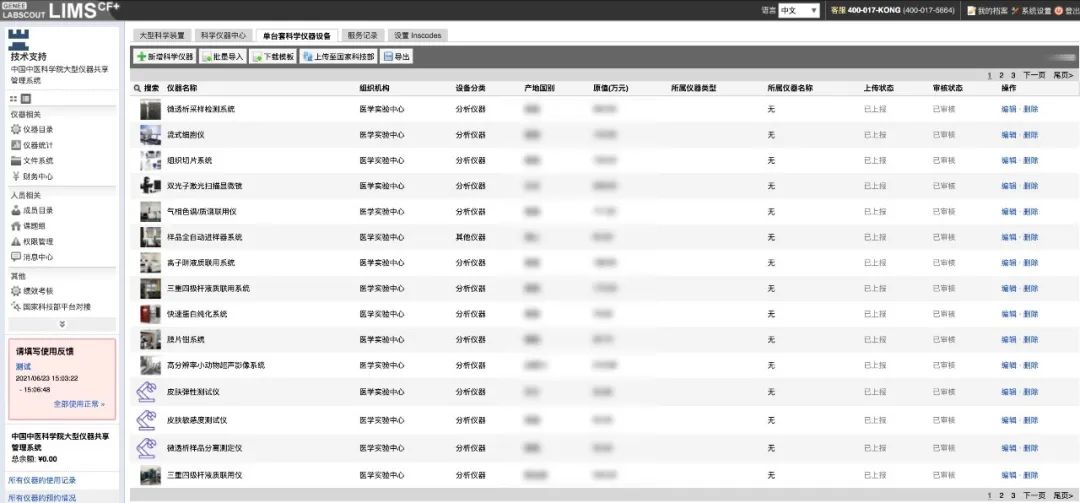Click the 登出 logout power icon
This screenshot has height=503, width=1080.
click(1059, 10)
